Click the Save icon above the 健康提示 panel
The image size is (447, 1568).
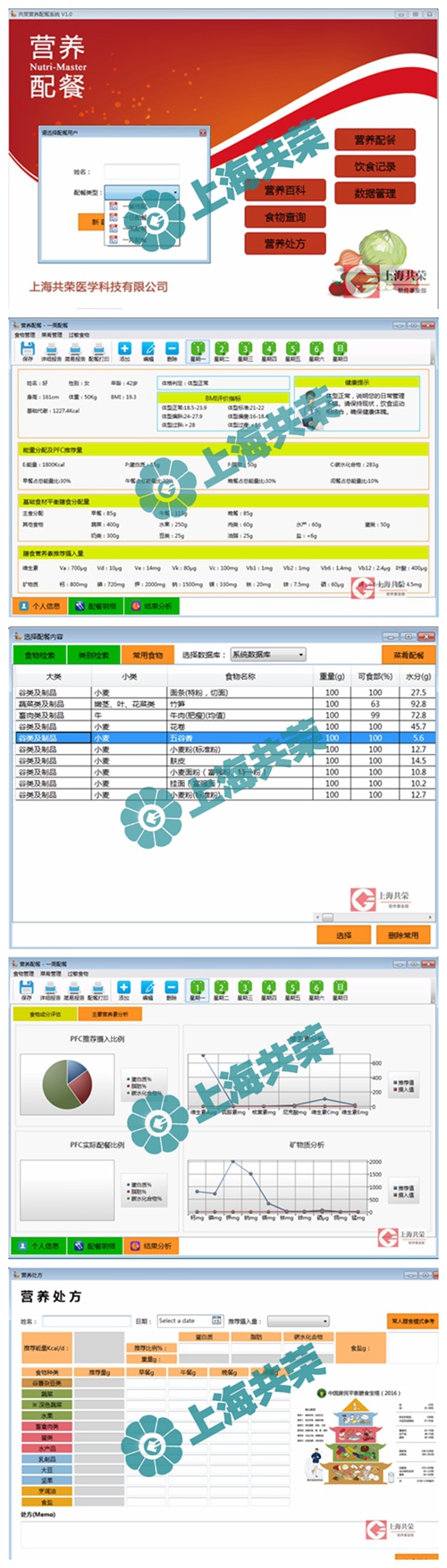coord(28,349)
